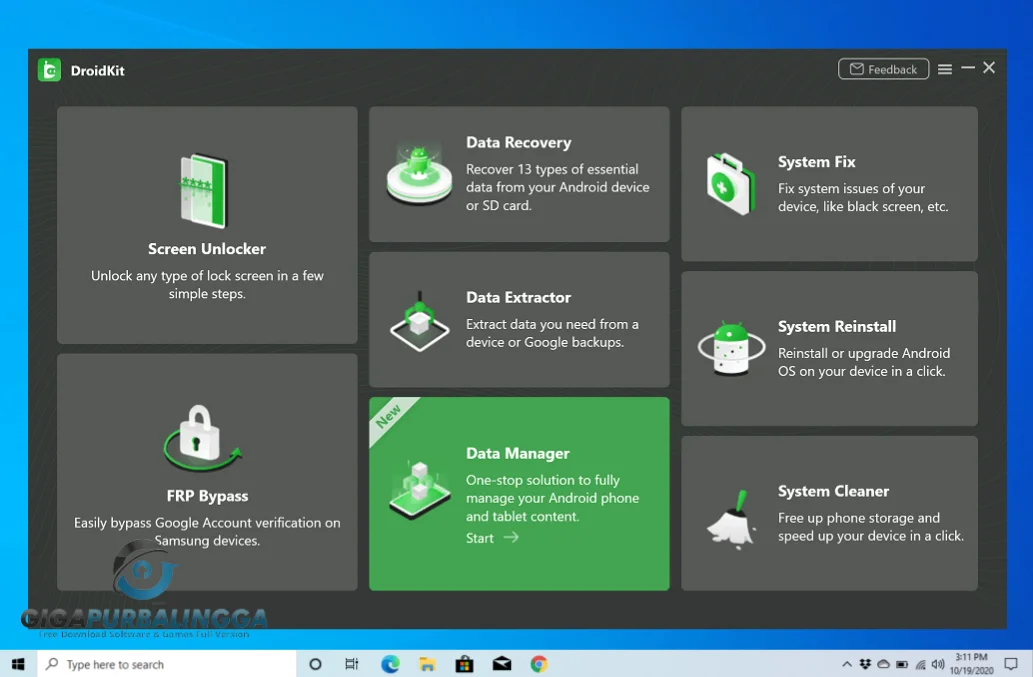Open Screen Unlocker title
Viewport: 1033px width, 677px height.
pos(207,249)
